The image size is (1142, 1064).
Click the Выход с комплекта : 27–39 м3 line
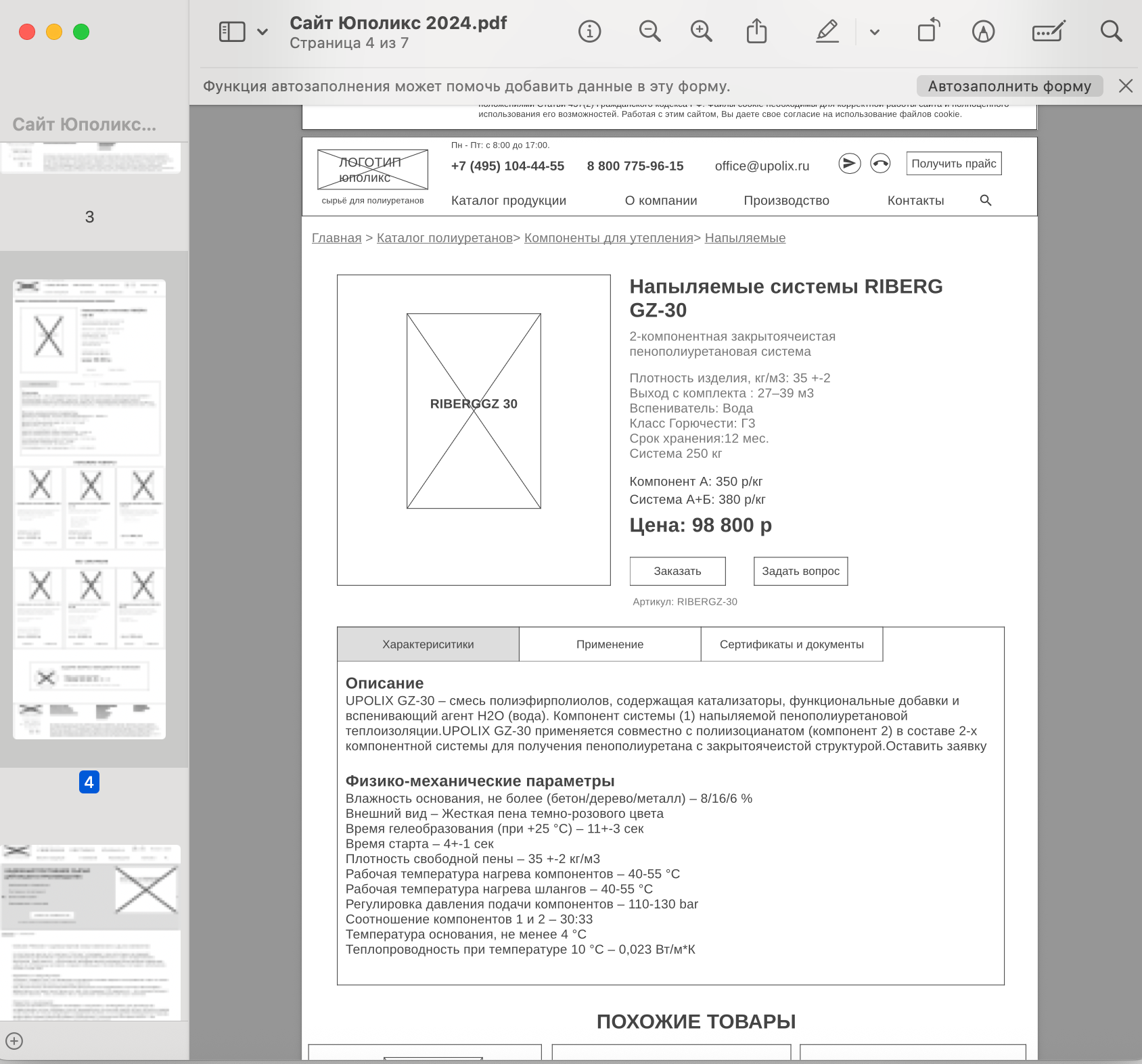[x=721, y=394]
